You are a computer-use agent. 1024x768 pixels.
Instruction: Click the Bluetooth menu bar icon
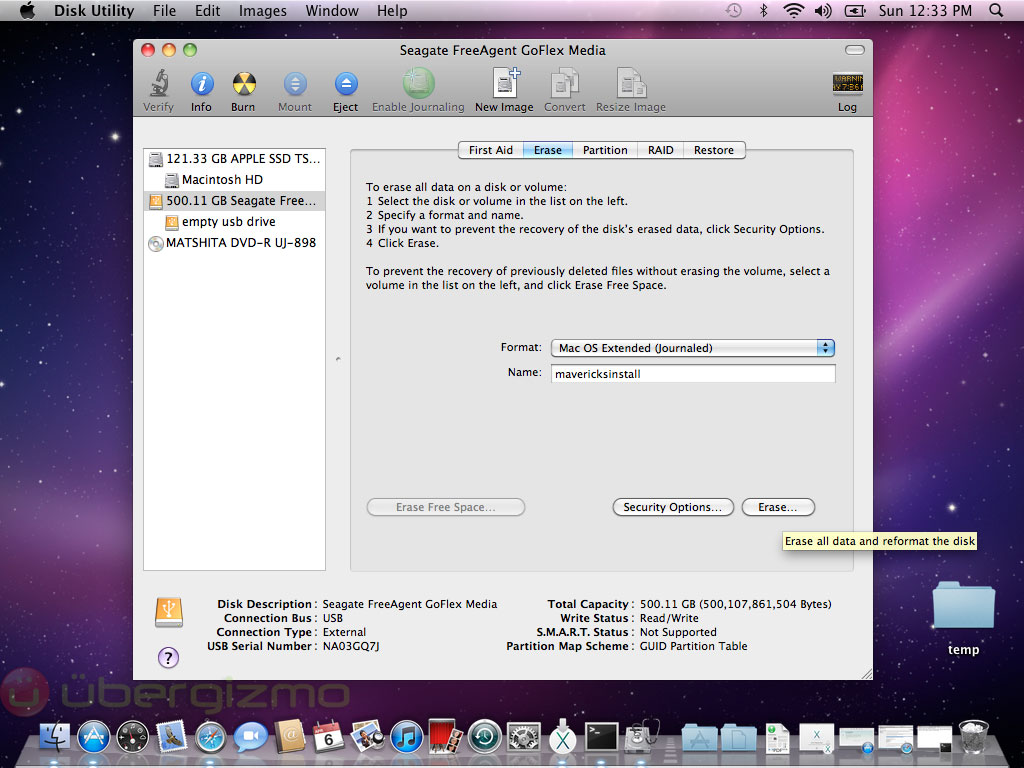pyautogui.click(x=763, y=10)
